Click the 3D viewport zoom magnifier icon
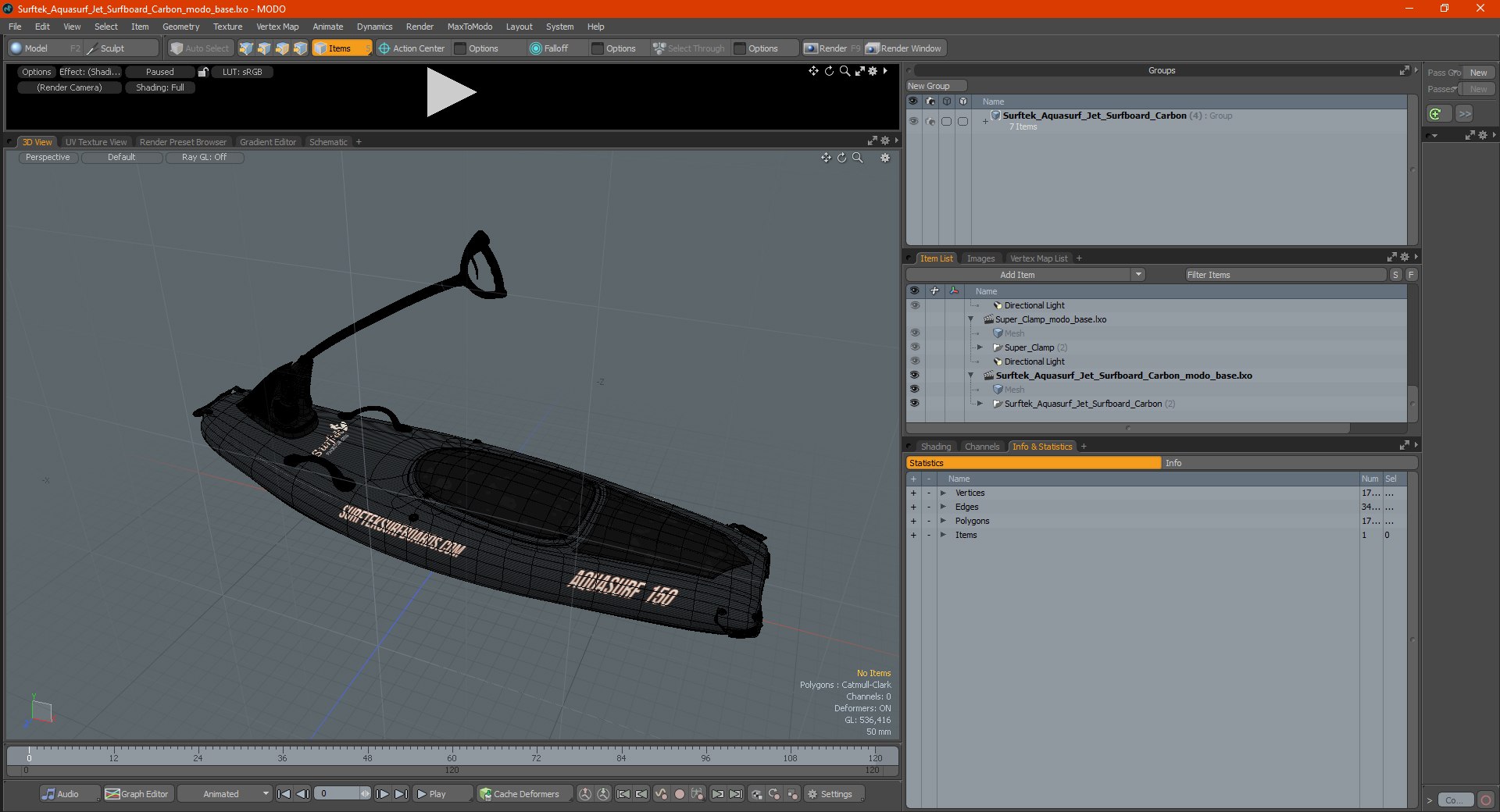 [x=857, y=158]
